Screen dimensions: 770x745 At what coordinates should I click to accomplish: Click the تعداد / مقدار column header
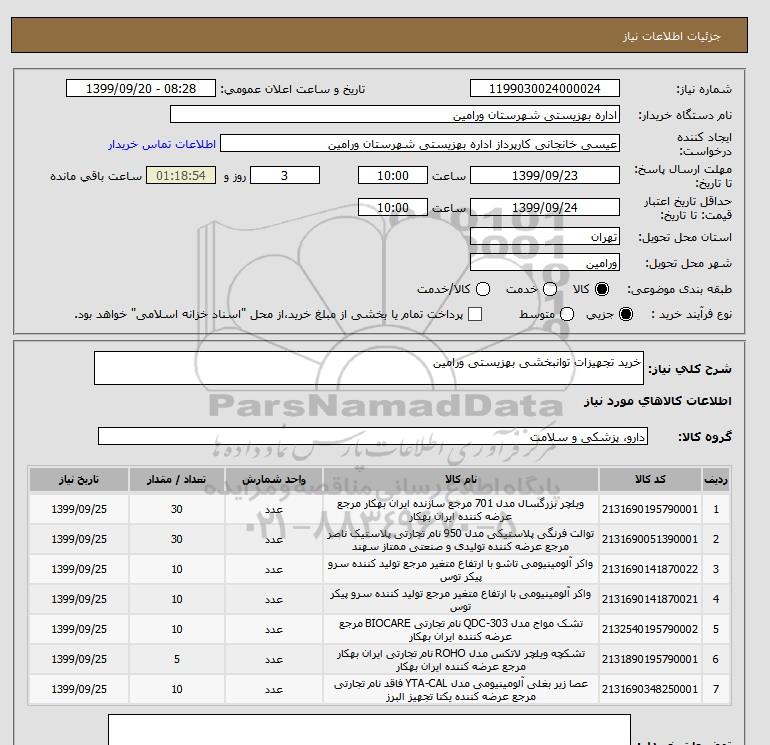177,479
